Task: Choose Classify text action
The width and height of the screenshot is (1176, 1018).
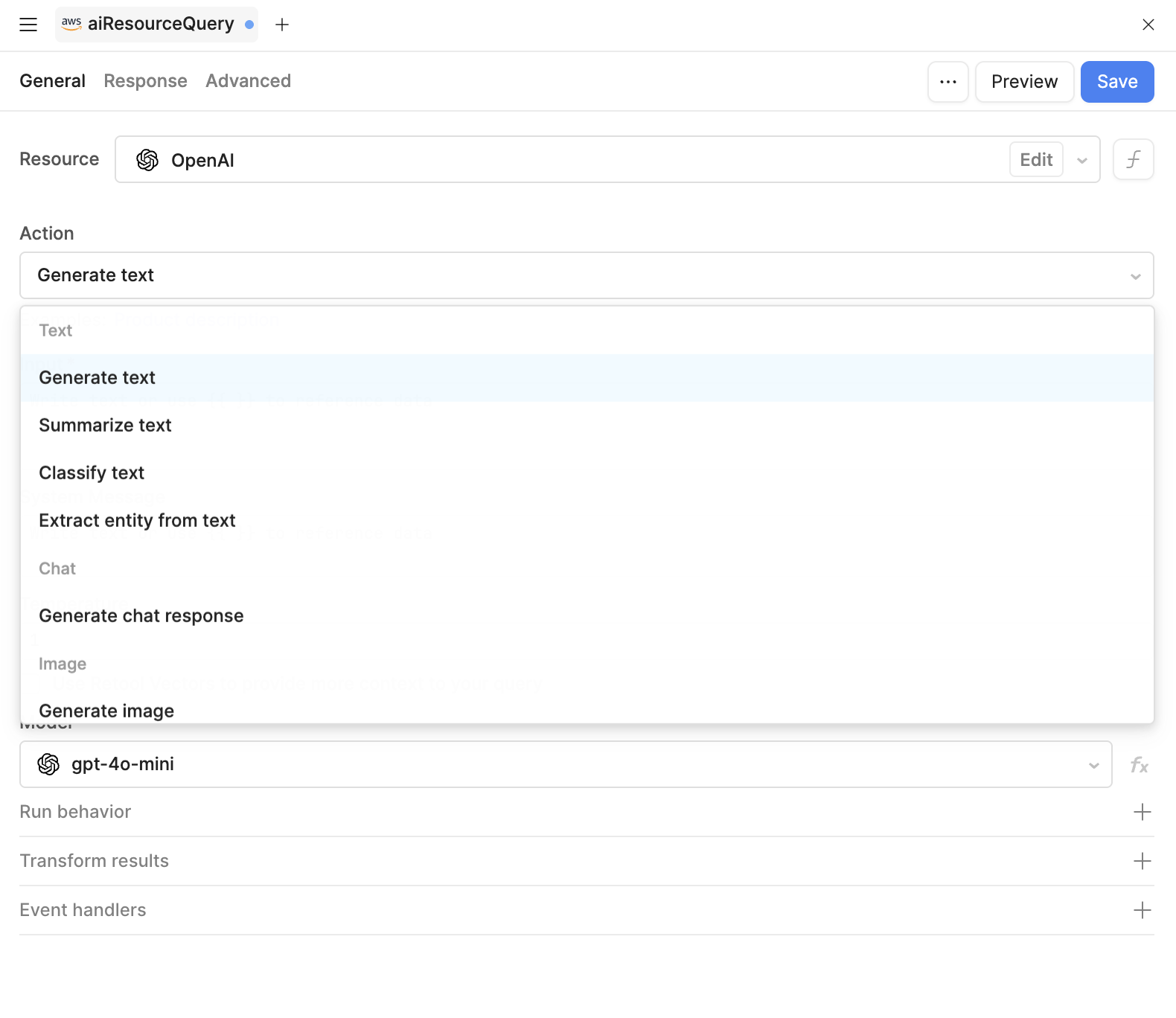Action: tap(587, 473)
